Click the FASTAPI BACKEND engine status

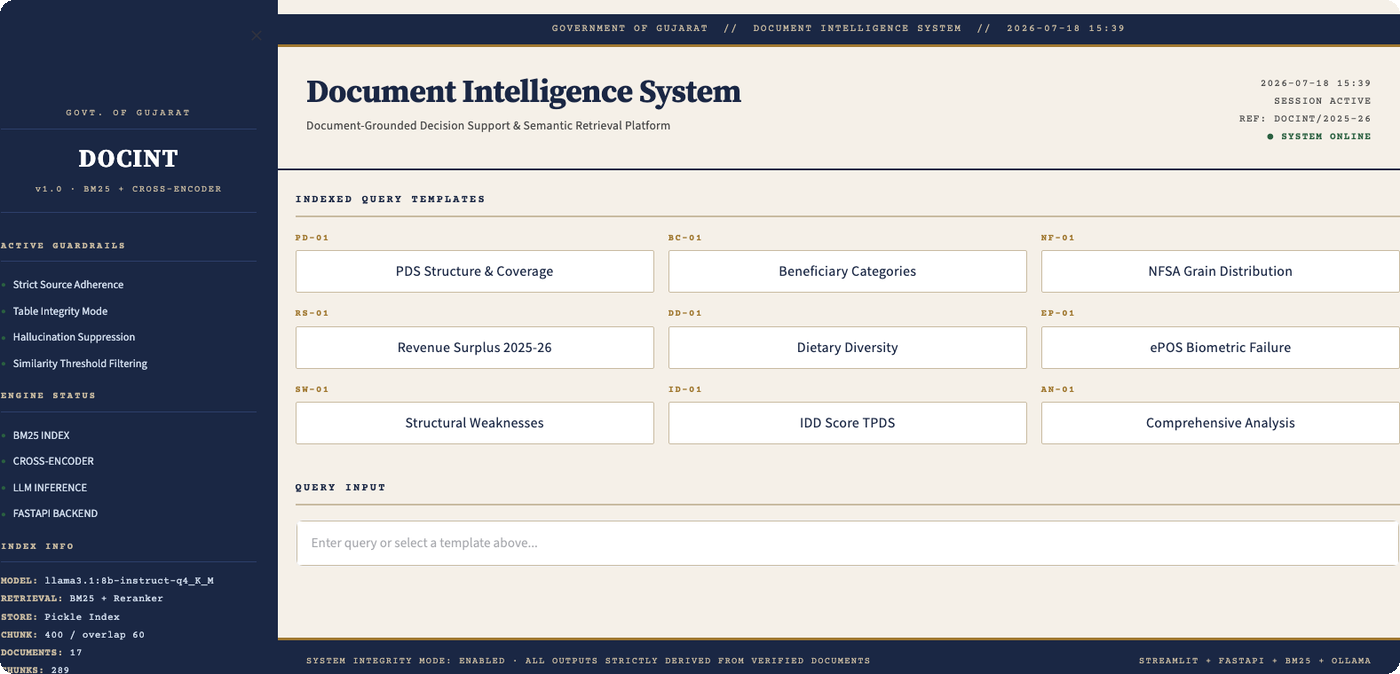pos(55,513)
